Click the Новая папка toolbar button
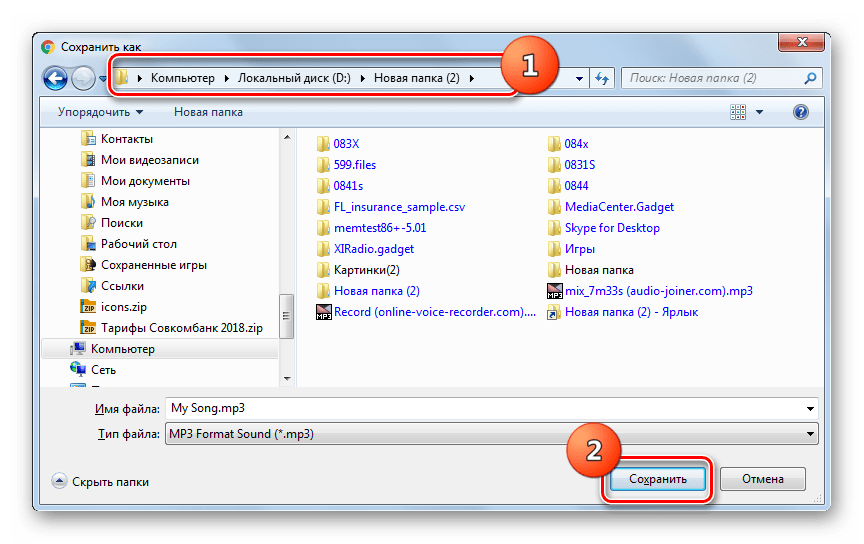The image size is (864, 544). [208, 112]
